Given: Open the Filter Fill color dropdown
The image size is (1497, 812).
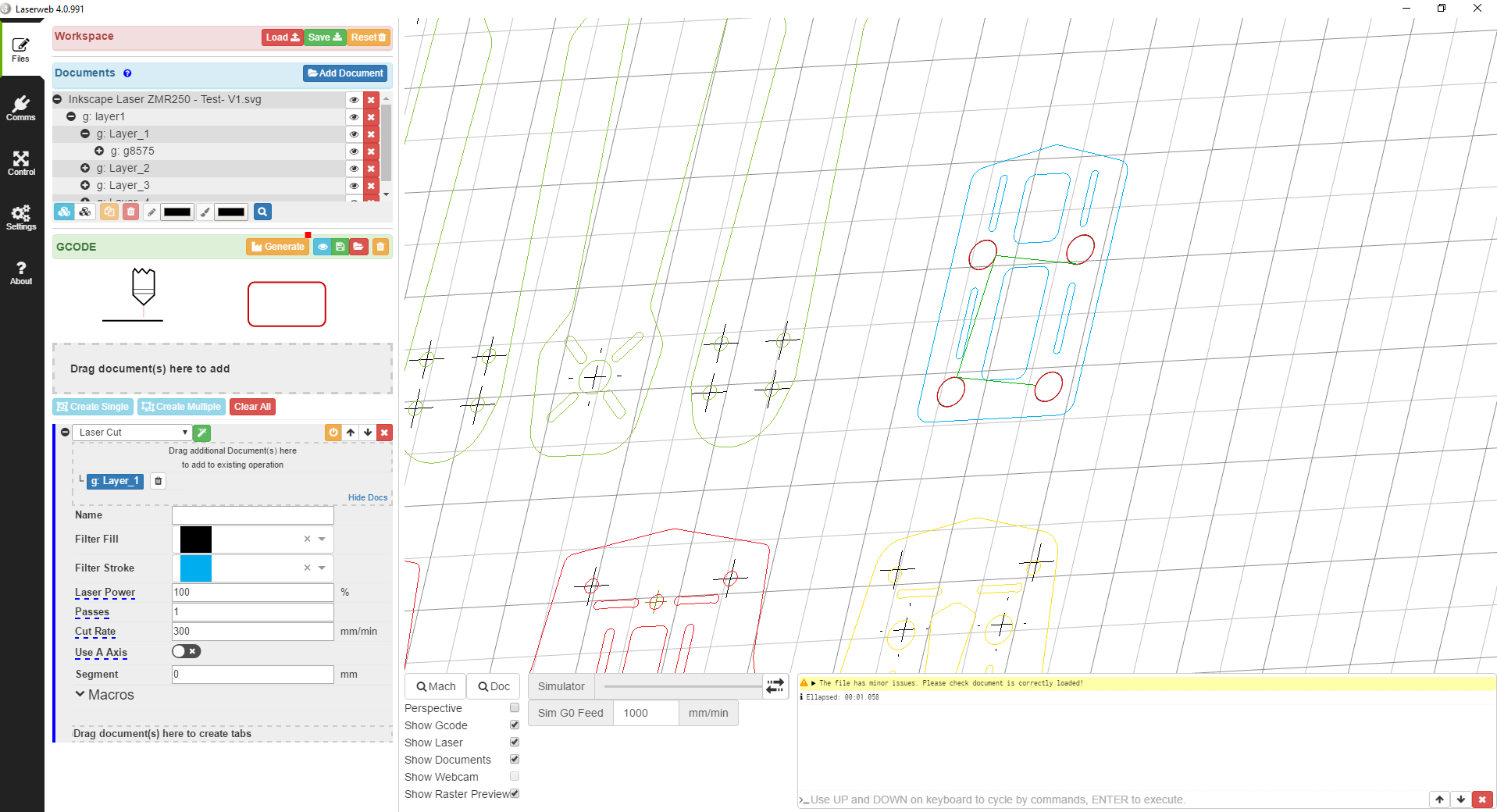Looking at the screenshot, I should pyautogui.click(x=322, y=539).
